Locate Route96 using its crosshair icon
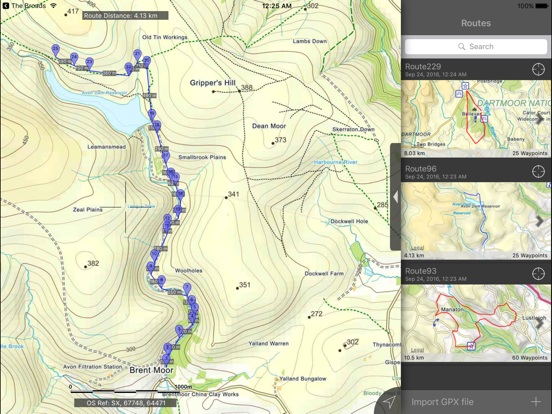 538,171
